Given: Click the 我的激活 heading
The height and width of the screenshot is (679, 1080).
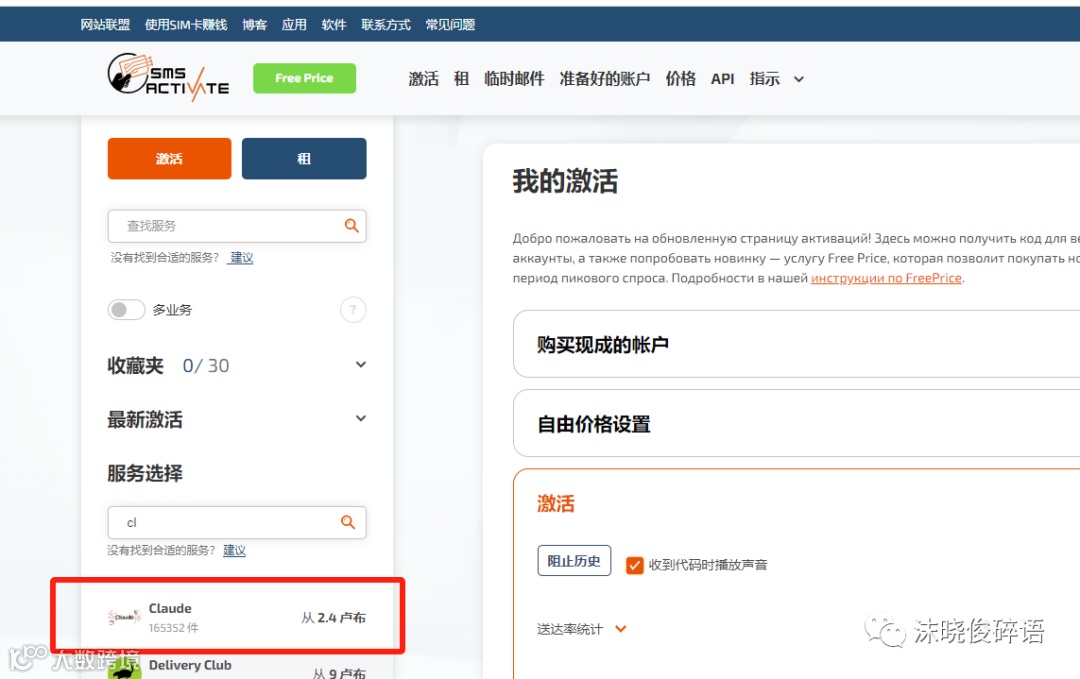Looking at the screenshot, I should click(565, 181).
